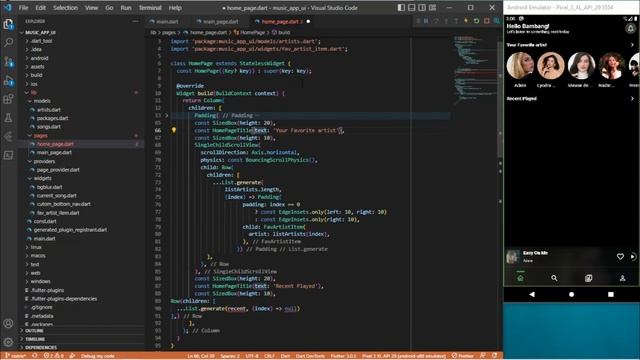Expand the TIMELINE section
Viewport: 640px width, 360px height.
tap(35, 339)
